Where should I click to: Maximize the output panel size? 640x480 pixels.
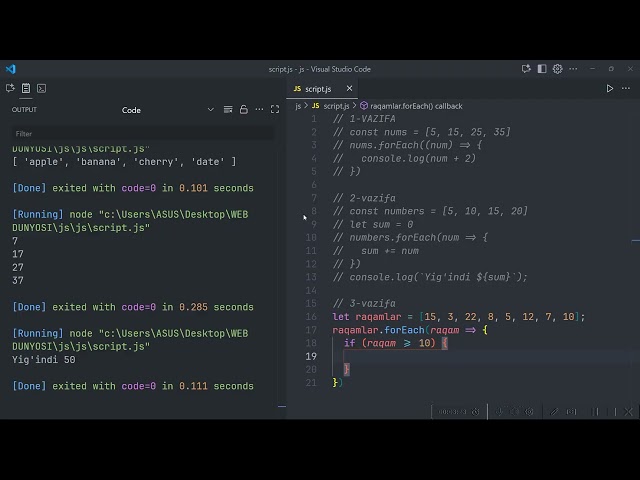(x=275, y=109)
